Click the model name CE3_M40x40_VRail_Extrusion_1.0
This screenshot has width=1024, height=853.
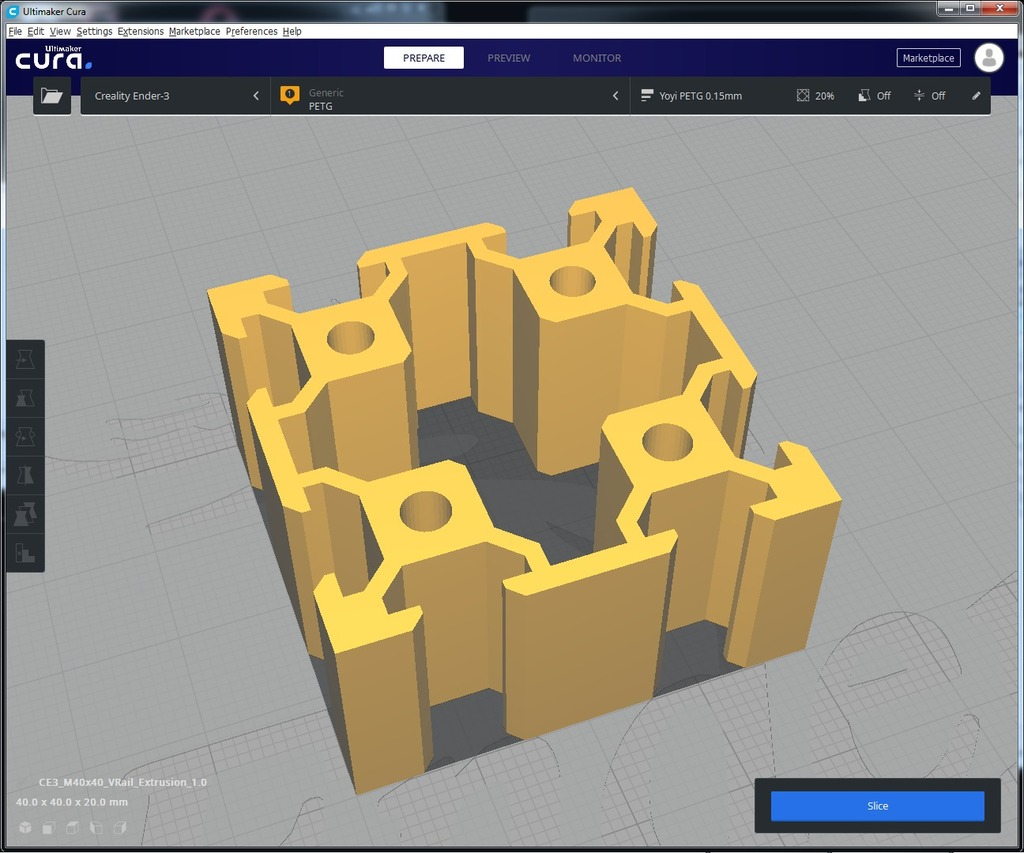[x=123, y=782]
